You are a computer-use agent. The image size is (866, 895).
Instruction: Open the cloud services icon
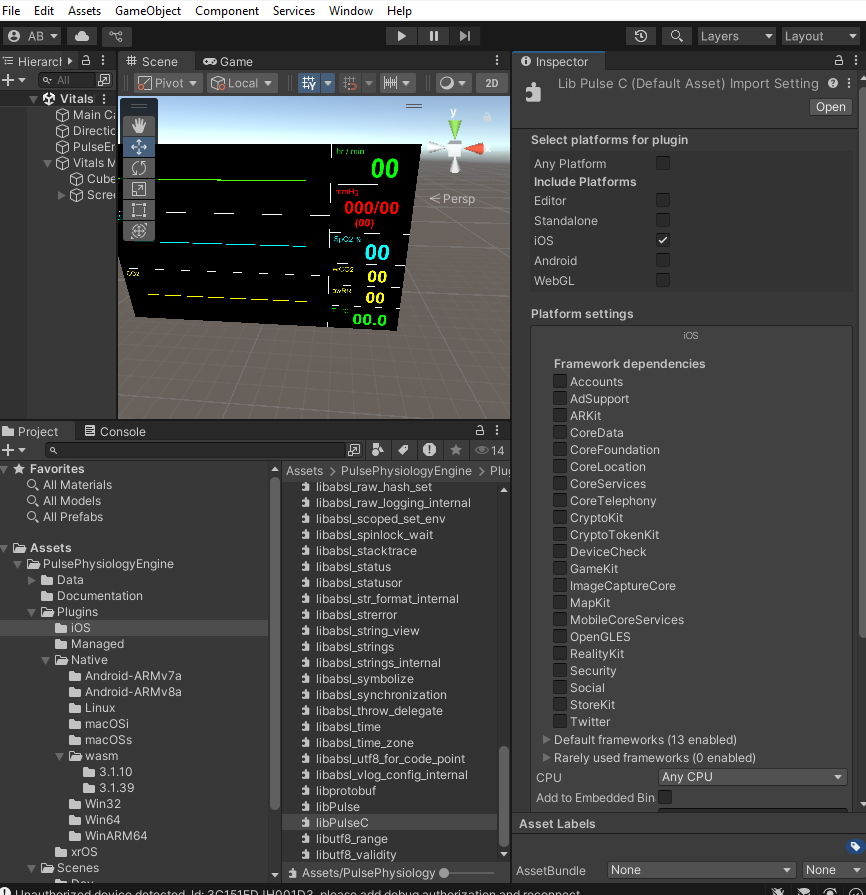tap(83, 36)
